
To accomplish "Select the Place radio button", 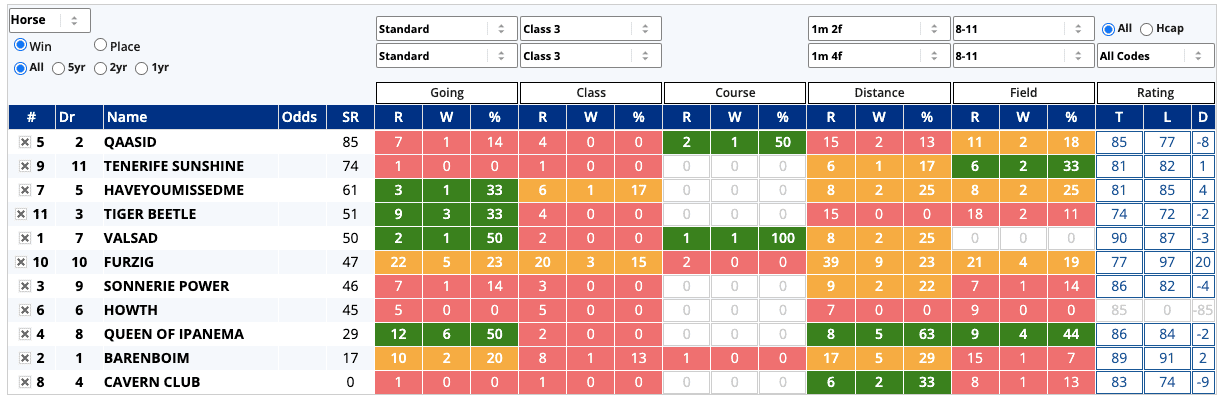I will click(x=101, y=46).
